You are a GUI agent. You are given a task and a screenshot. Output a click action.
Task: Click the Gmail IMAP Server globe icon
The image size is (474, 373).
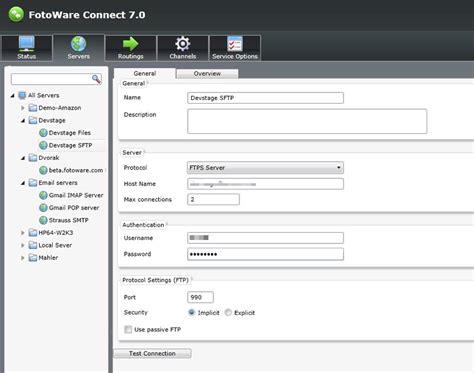click(x=43, y=195)
